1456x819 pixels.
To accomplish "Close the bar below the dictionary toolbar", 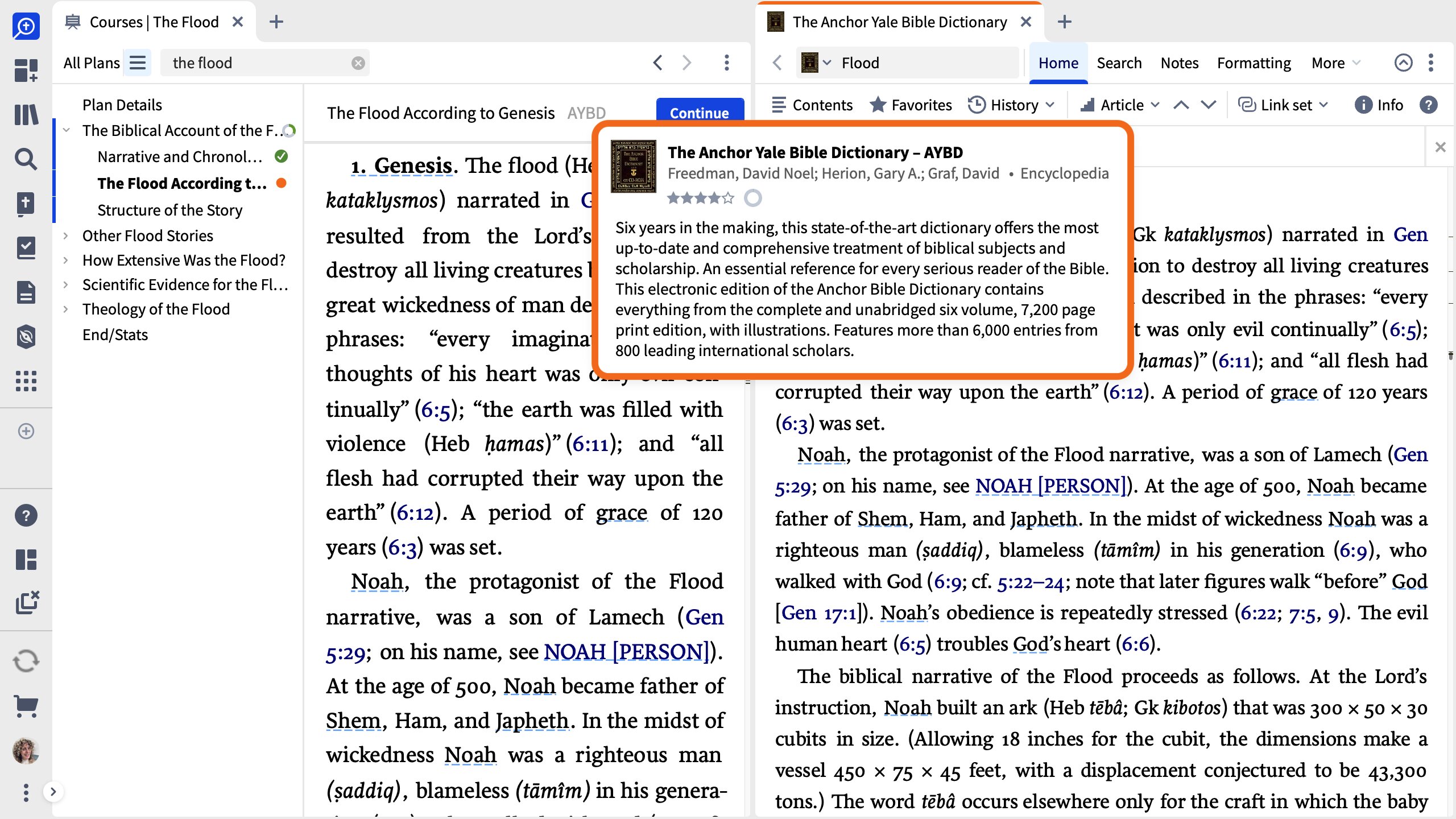I will point(1441,147).
